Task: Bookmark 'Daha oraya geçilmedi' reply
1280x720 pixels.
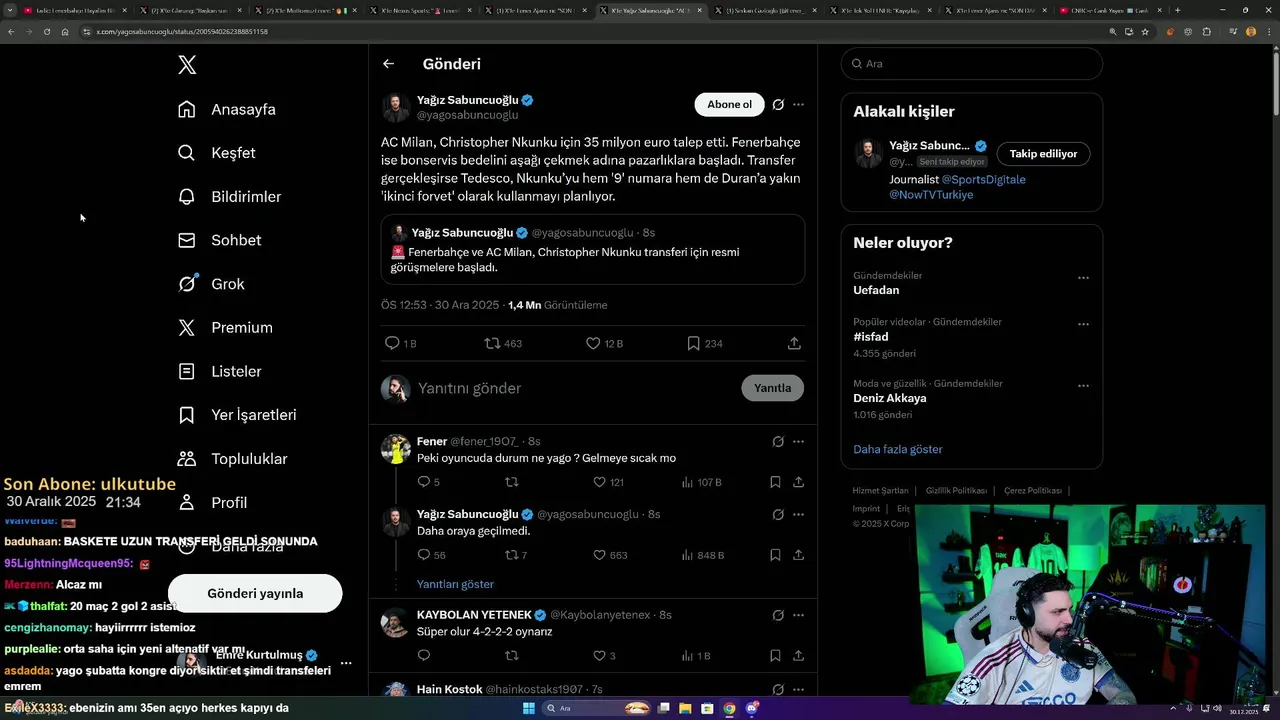Action: coord(775,555)
